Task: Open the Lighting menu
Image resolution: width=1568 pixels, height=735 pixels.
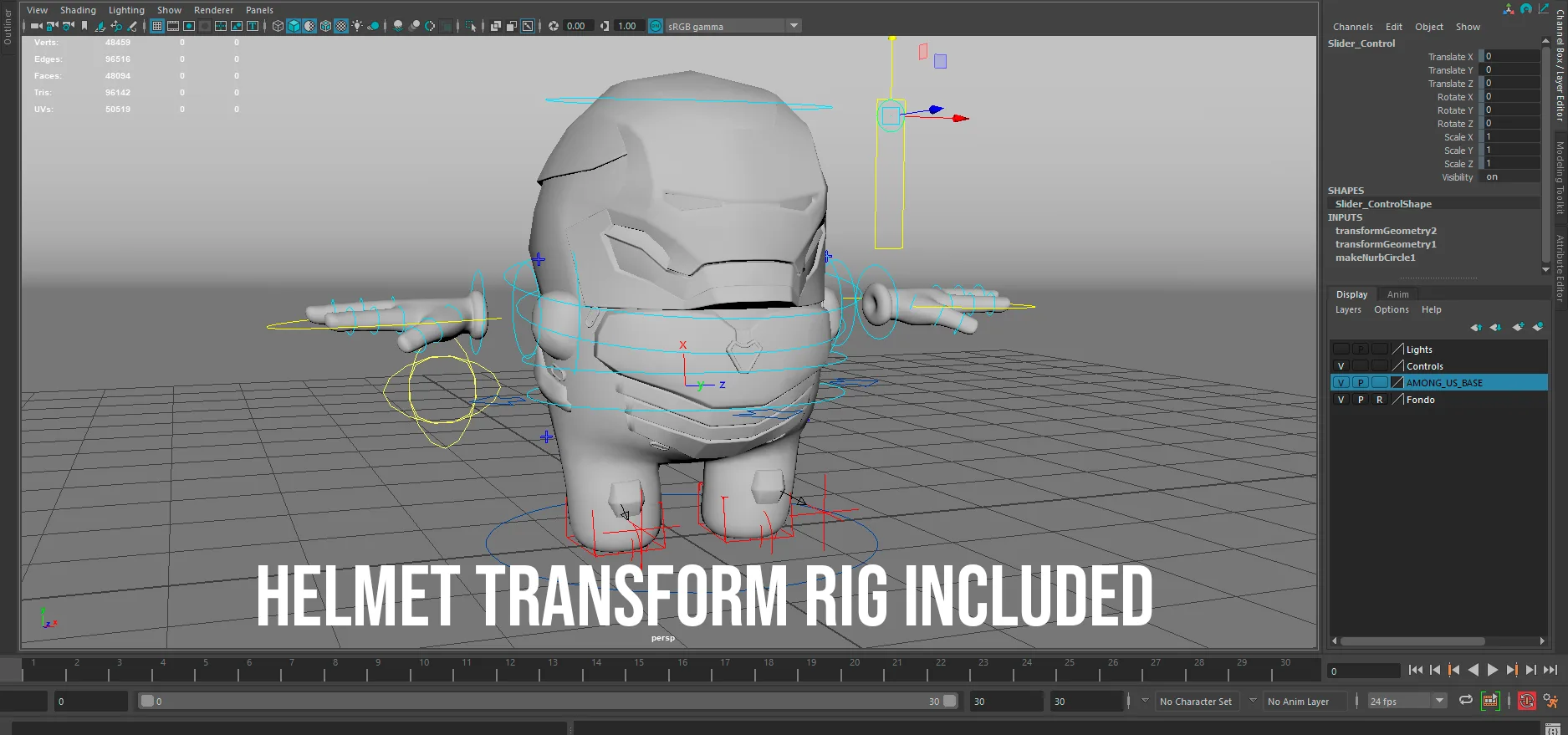Action: pos(126,10)
